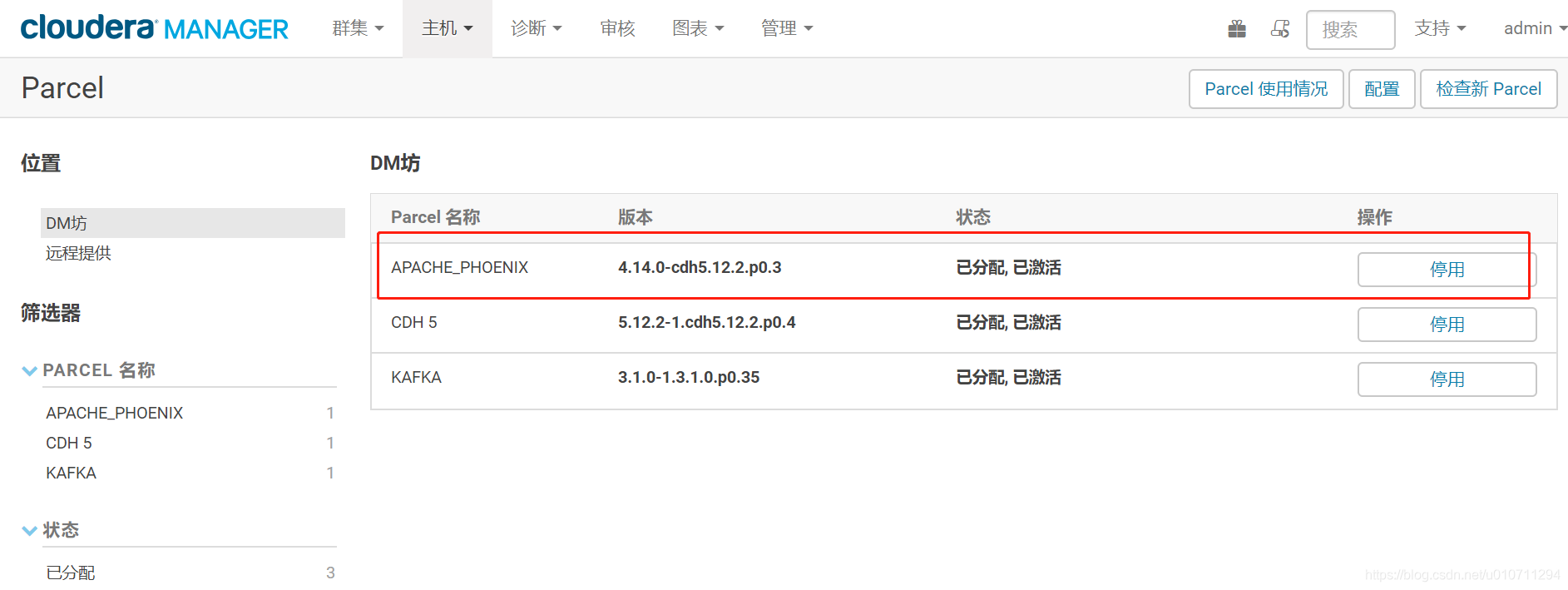Image resolution: width=1568 pixels, height=590 pixels.
Task: Open the 管理 dropdown menu
Action: click(787, 28)
